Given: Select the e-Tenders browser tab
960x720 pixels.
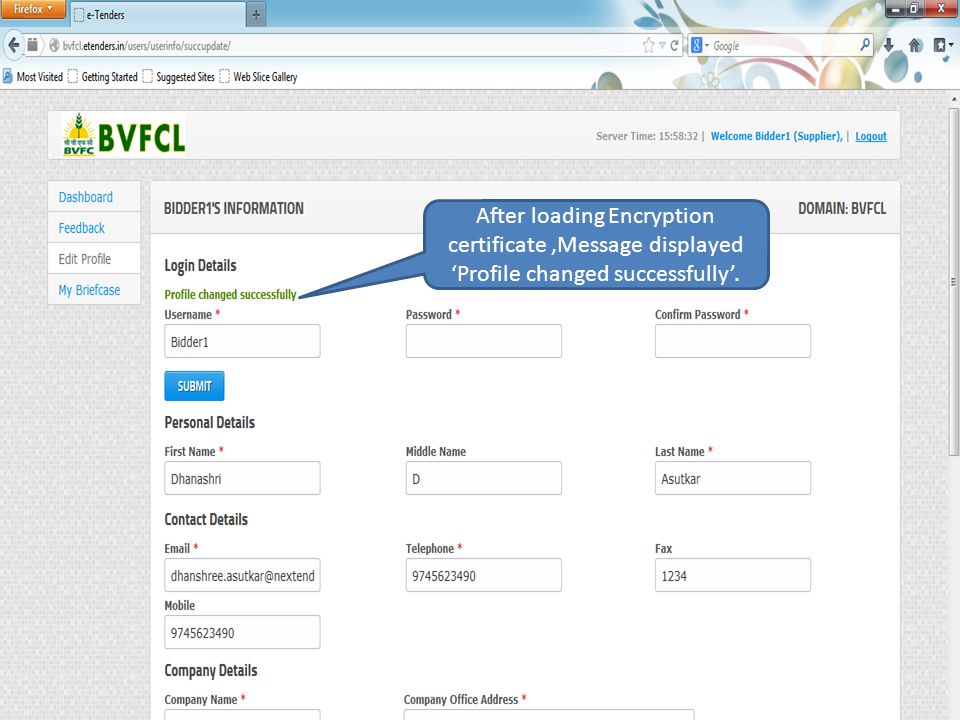Looking at the screenshot, I should click(157, 15).
